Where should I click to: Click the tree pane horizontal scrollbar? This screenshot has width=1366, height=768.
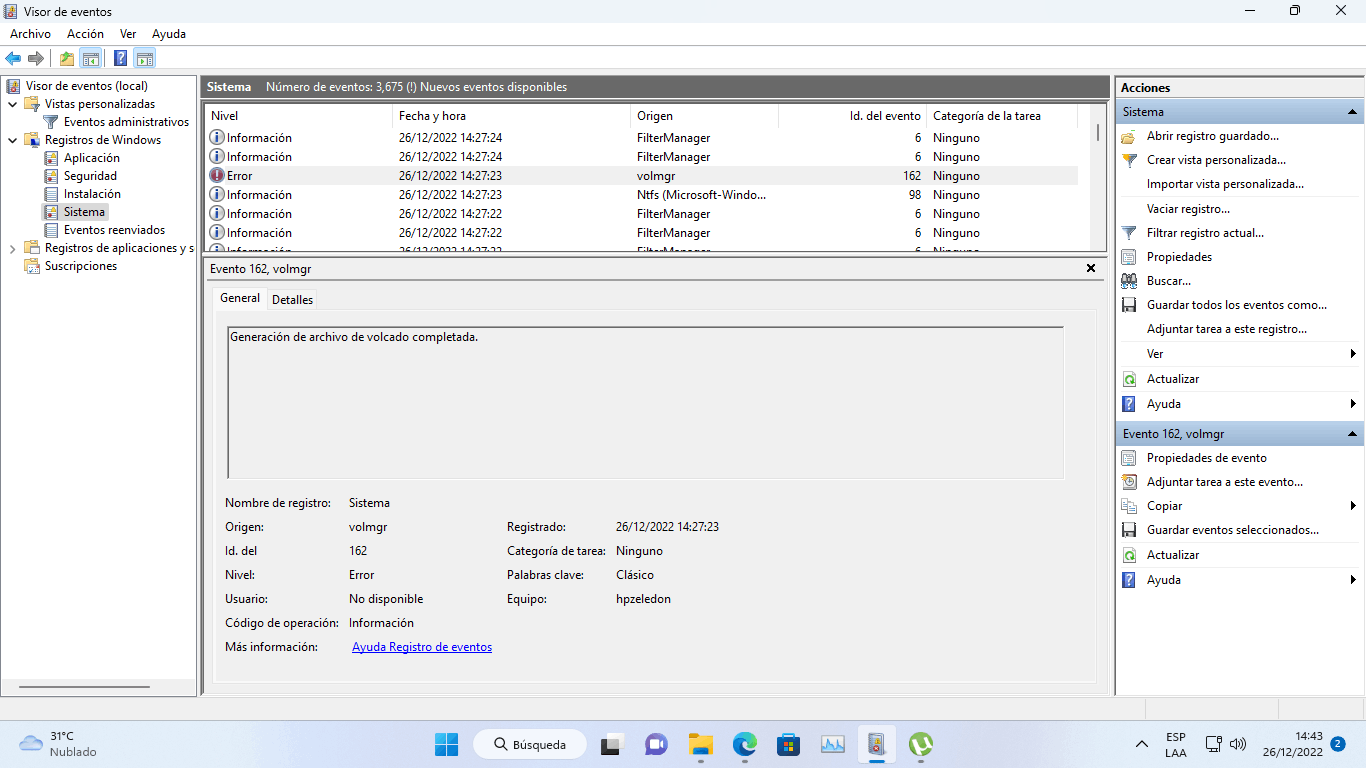point(84,687)
